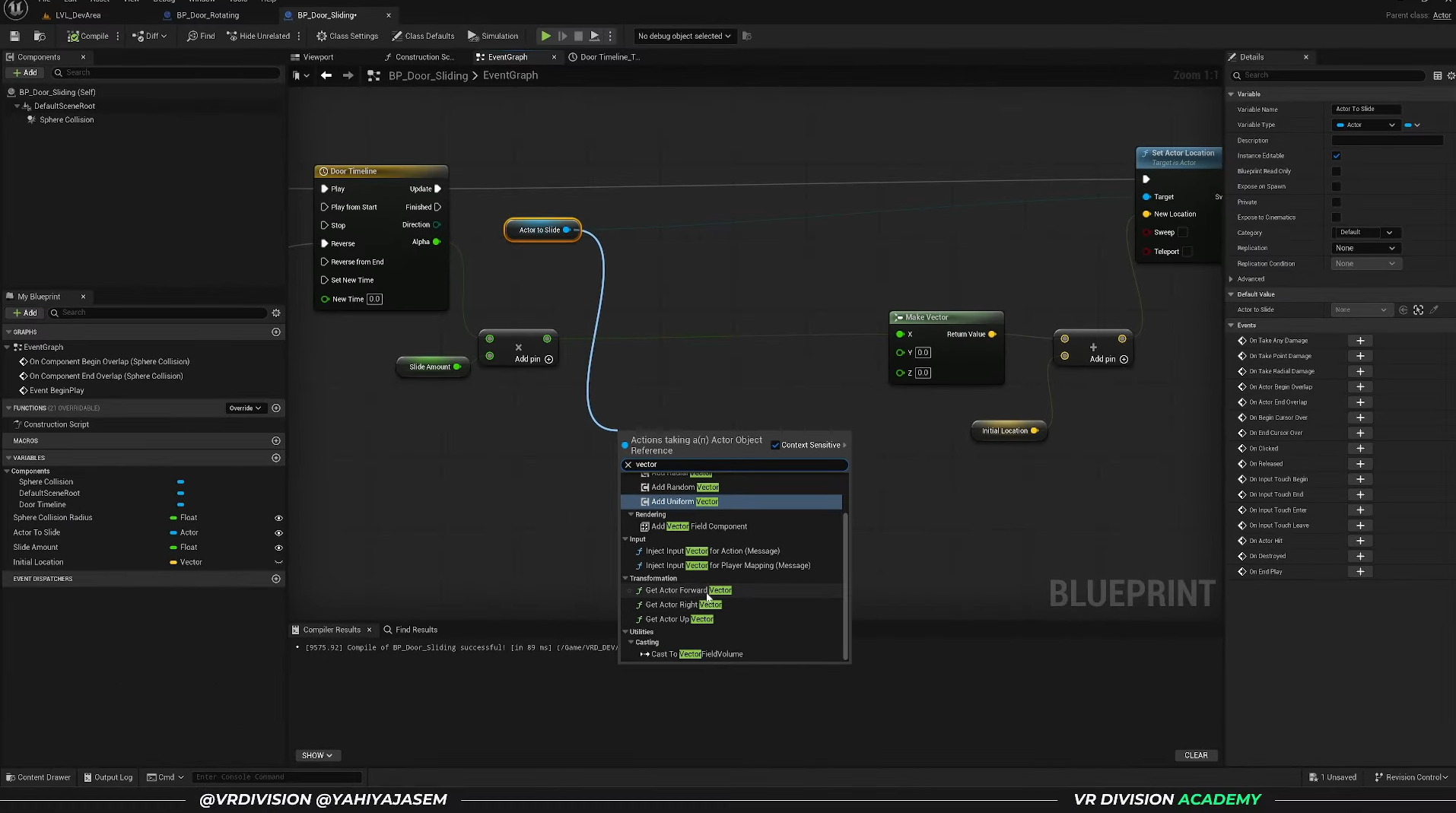Open the Replication dropdown

(x=1366, y=248)
